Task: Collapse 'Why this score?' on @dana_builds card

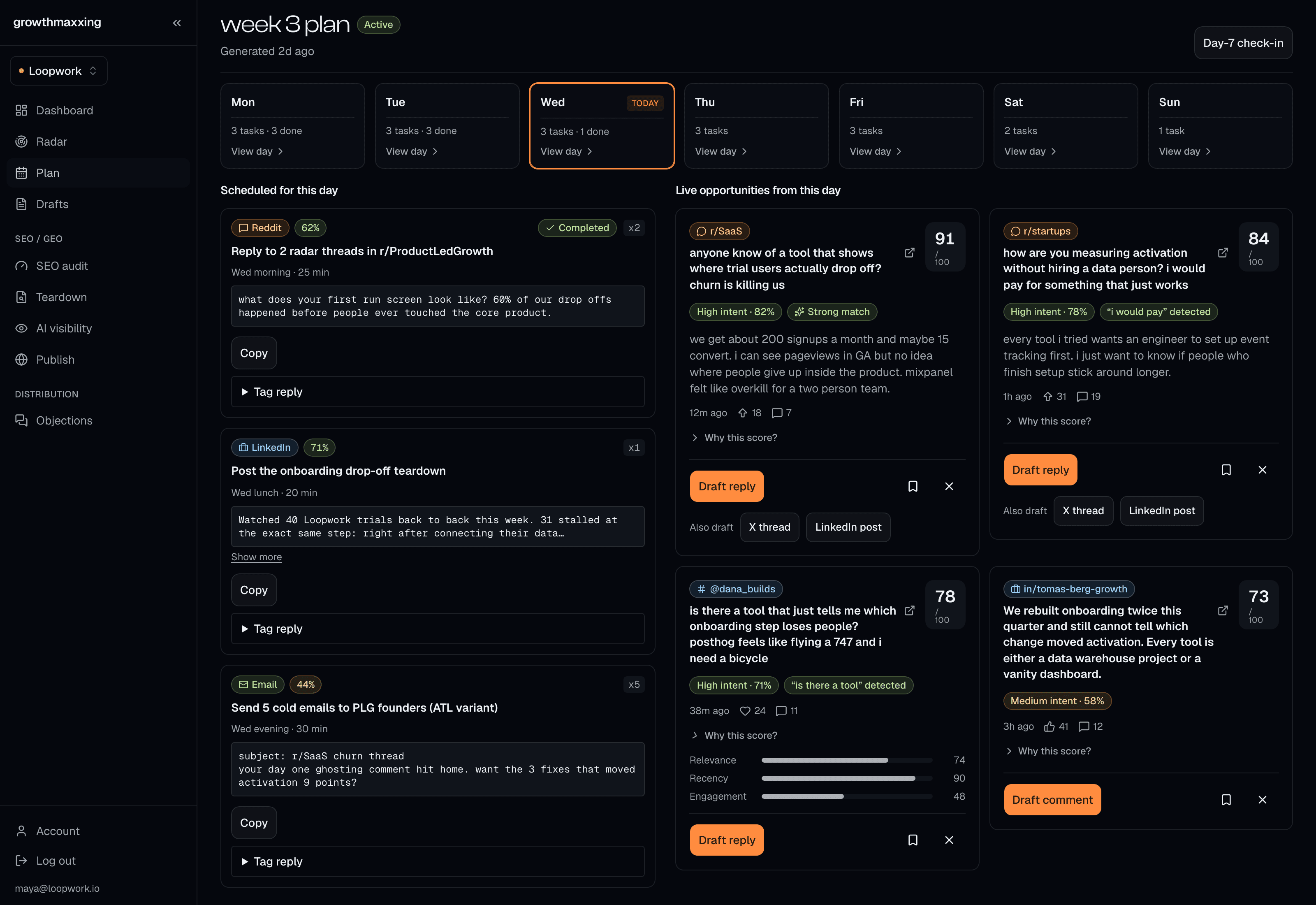Action: point(734,735)
